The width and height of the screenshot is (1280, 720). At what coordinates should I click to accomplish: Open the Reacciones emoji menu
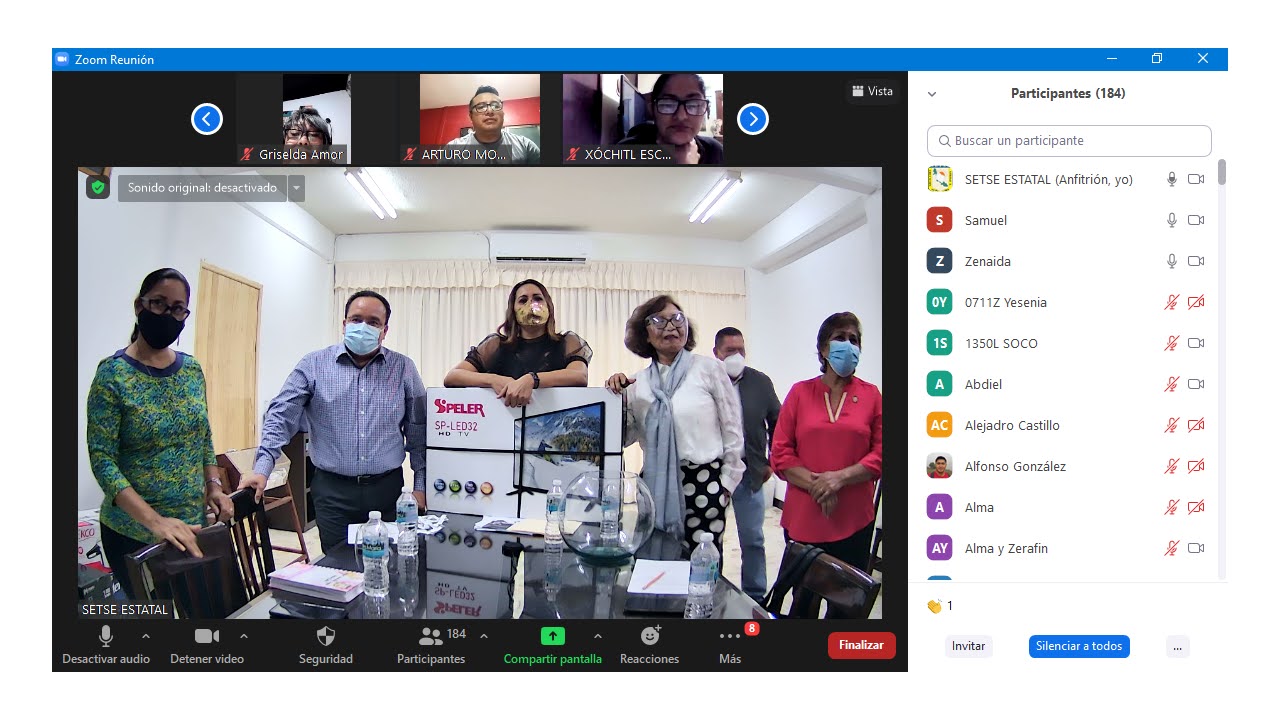coord(650,637)
